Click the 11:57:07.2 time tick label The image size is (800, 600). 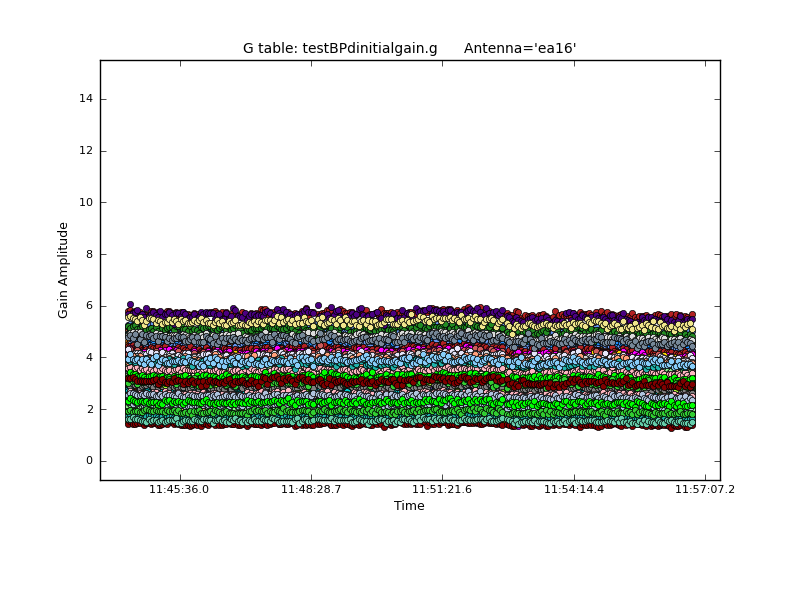(x=705, y=490)
